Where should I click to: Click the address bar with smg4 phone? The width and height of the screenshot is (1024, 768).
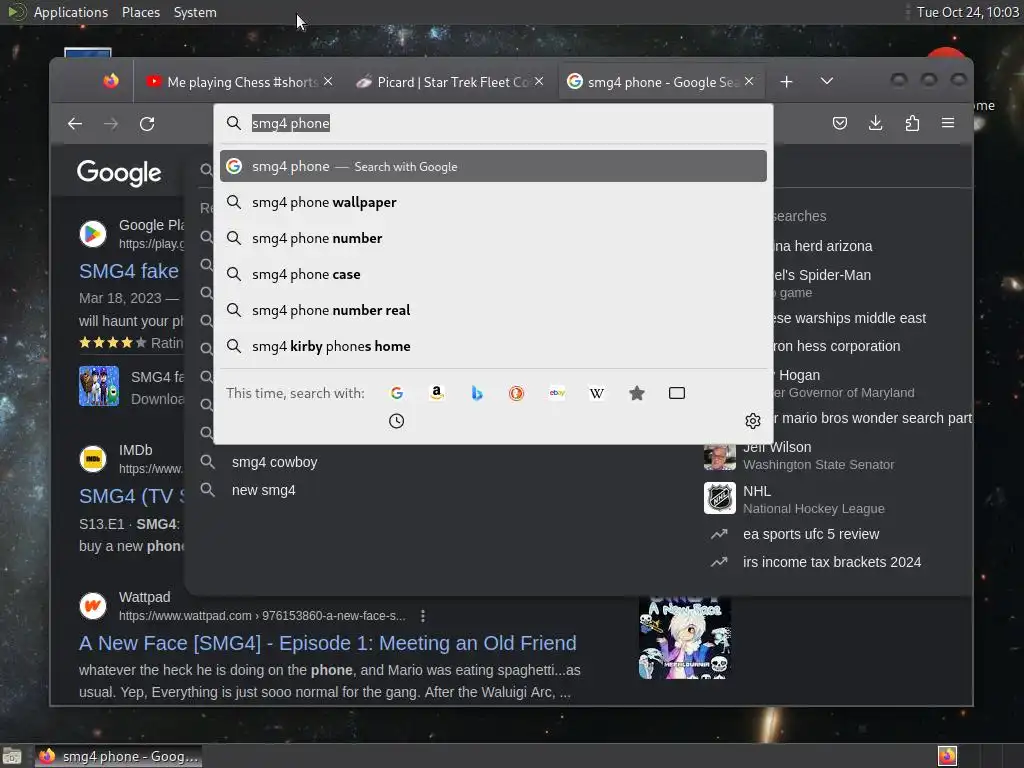(x=493, y=123)
